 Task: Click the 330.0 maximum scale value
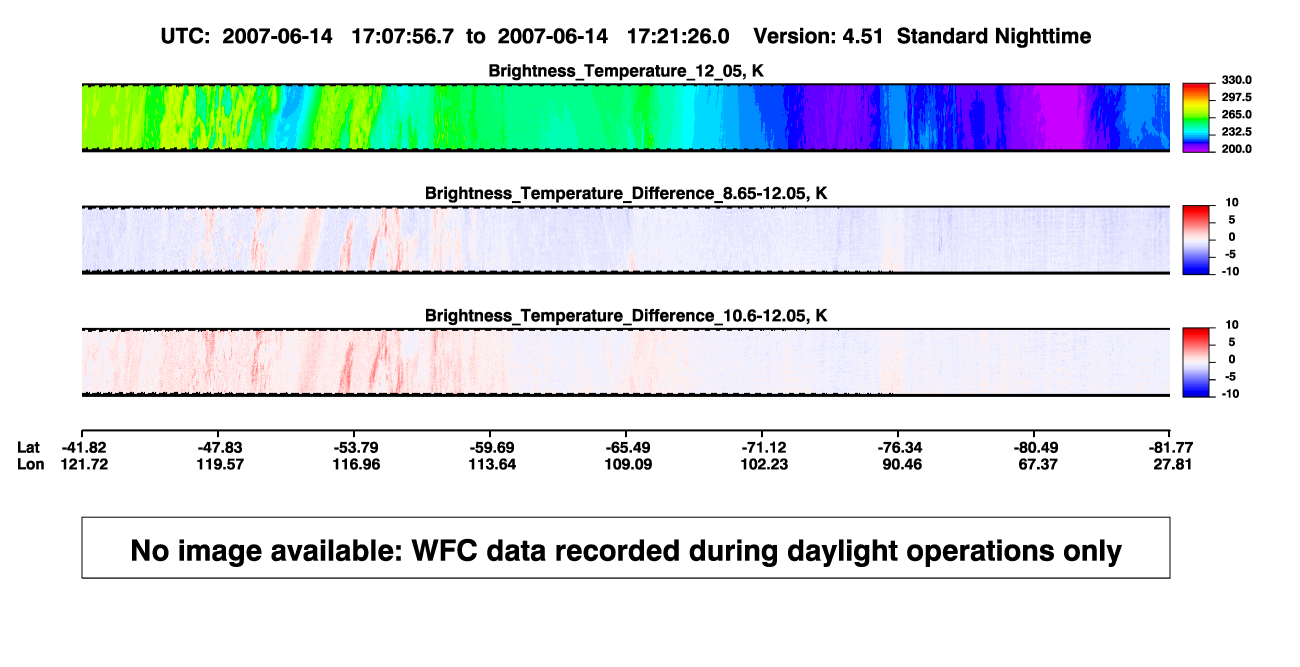1236,80
